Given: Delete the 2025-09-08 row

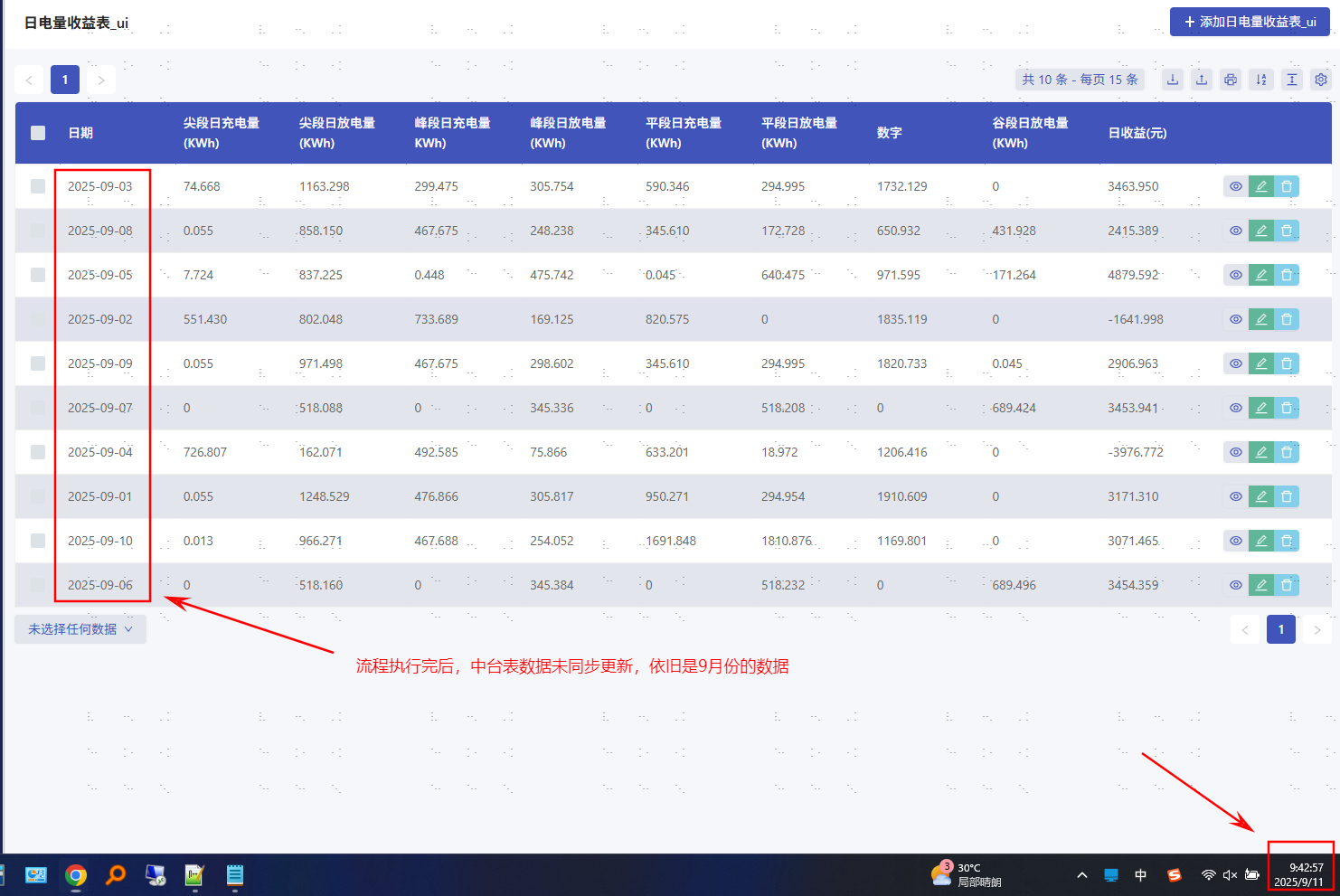Looking at the screenshot, I should pyautogui.click(x=1287, y=231).
